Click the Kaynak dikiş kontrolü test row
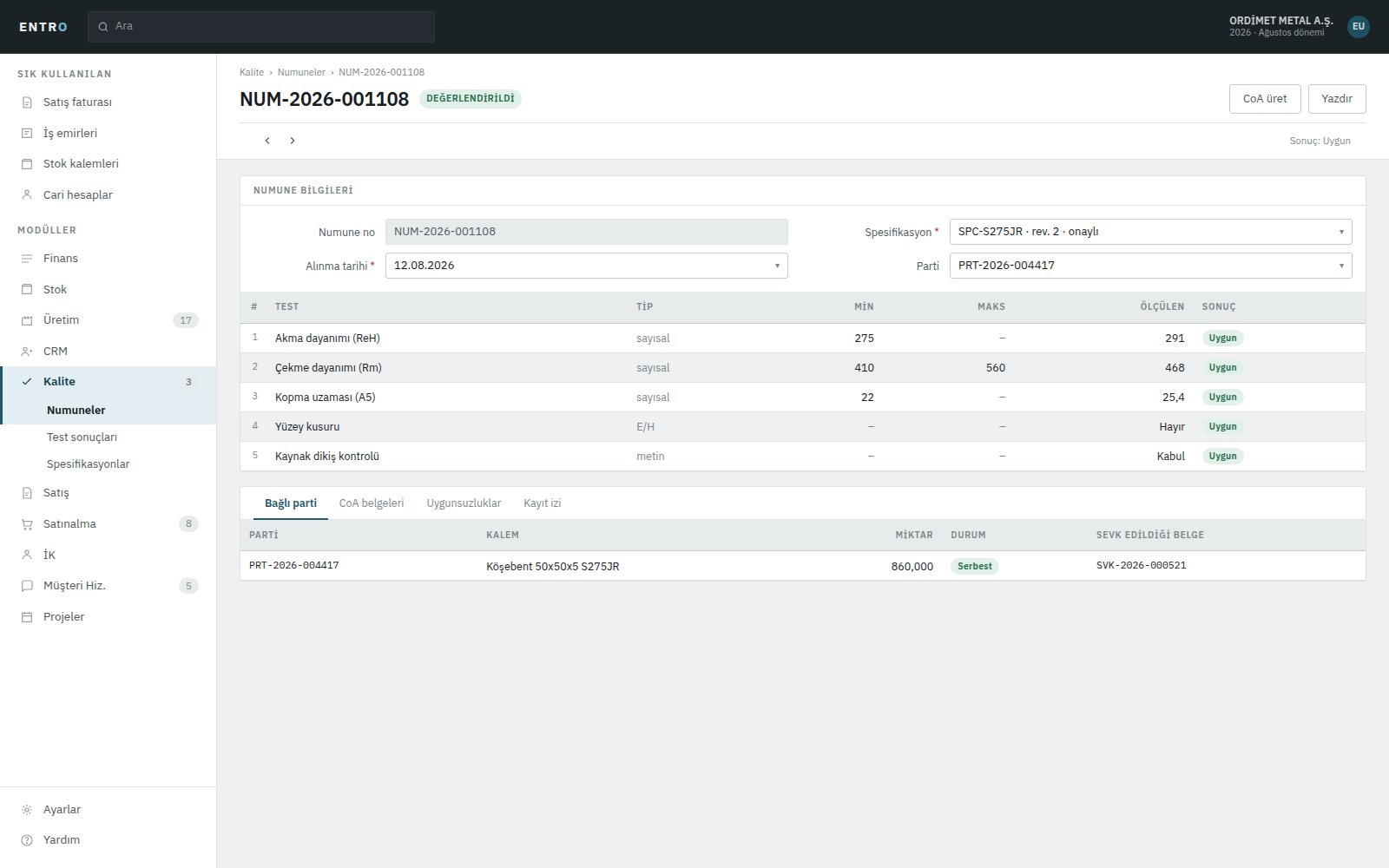The height and width of the screenshot is (868, 1389). click(x=803, y=457)
